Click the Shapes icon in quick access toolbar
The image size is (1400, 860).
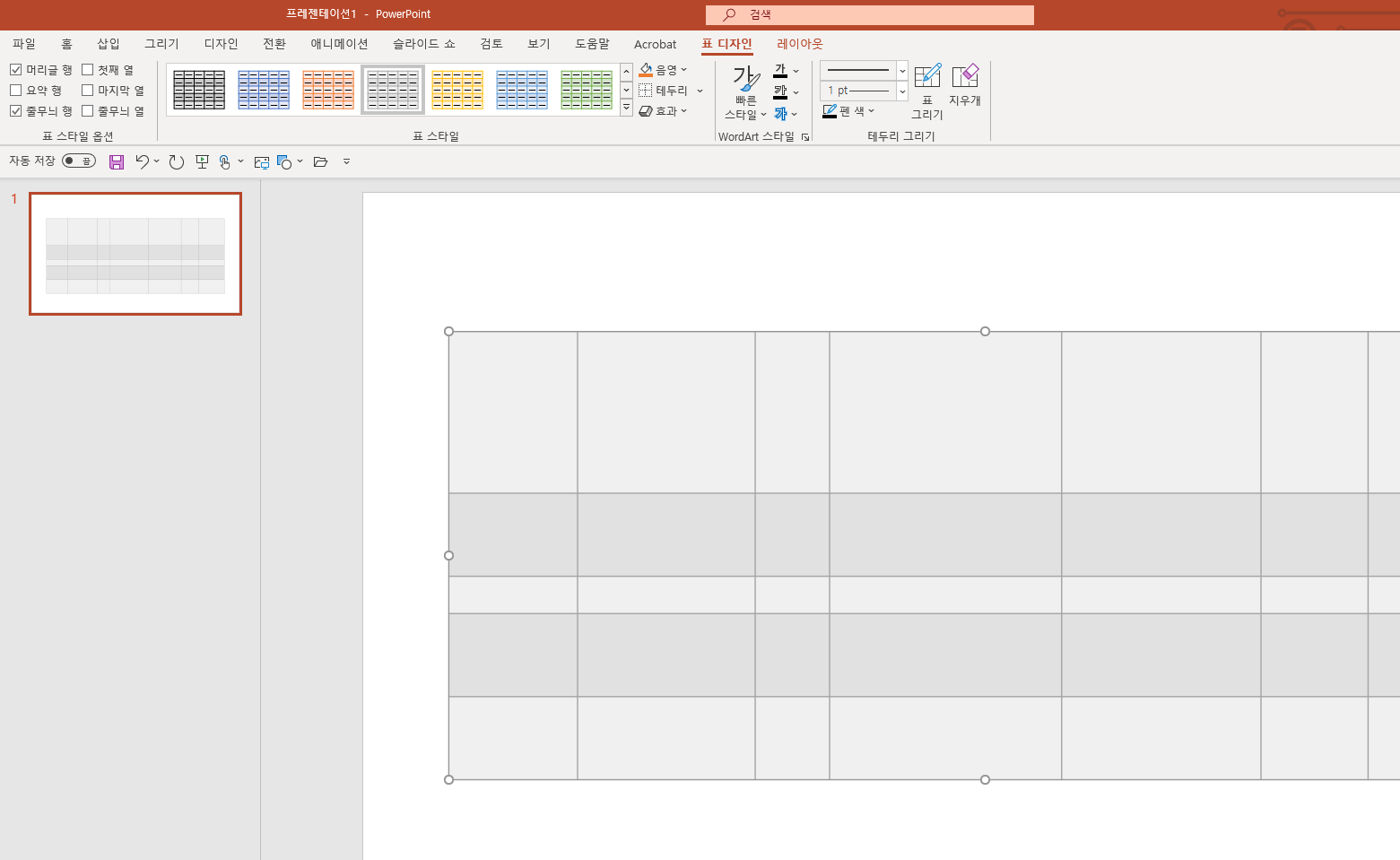tap(284, 162)
